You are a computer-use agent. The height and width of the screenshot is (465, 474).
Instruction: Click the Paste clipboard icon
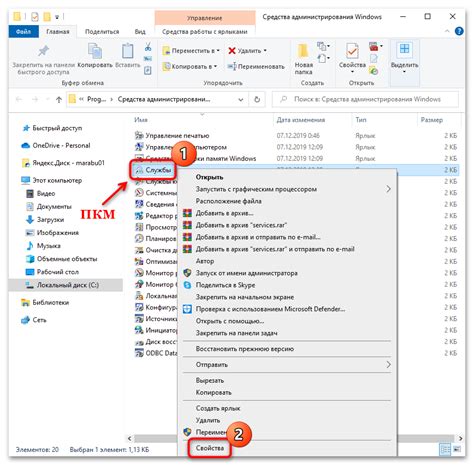(127, 51)
